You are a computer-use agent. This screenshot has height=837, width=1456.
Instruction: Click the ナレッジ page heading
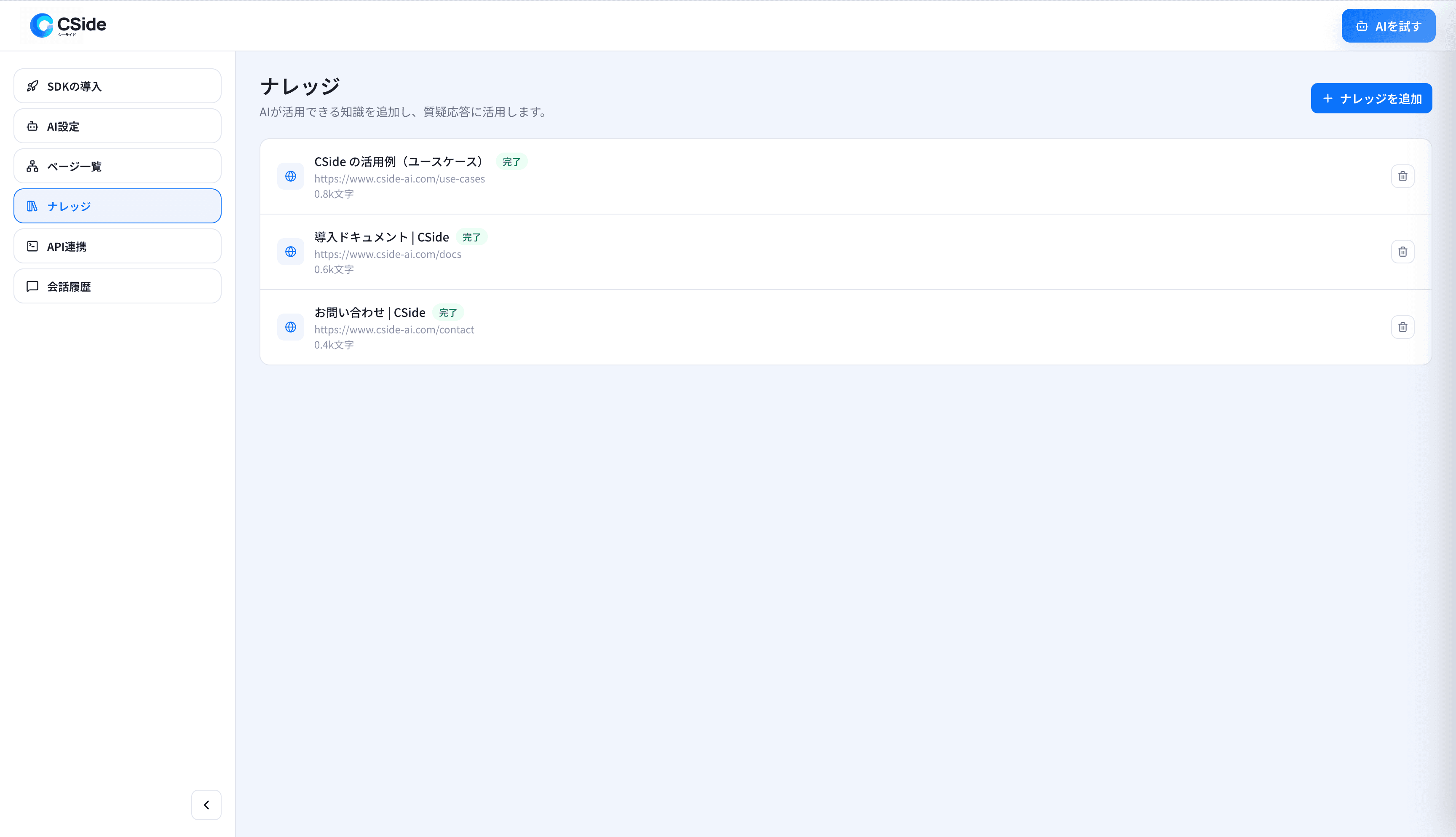pos(300,86)
